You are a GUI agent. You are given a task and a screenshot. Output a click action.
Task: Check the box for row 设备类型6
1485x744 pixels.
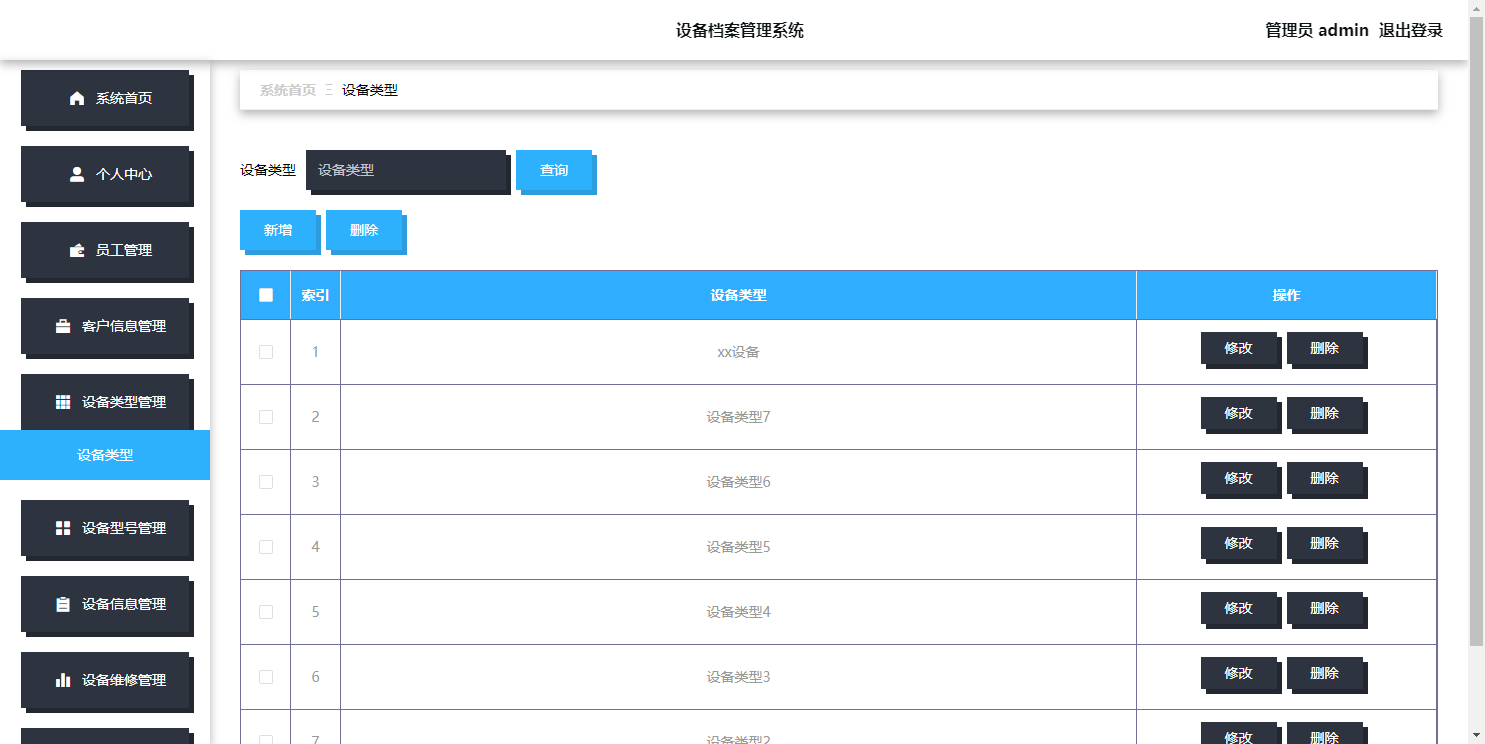[x=266, y=482]
